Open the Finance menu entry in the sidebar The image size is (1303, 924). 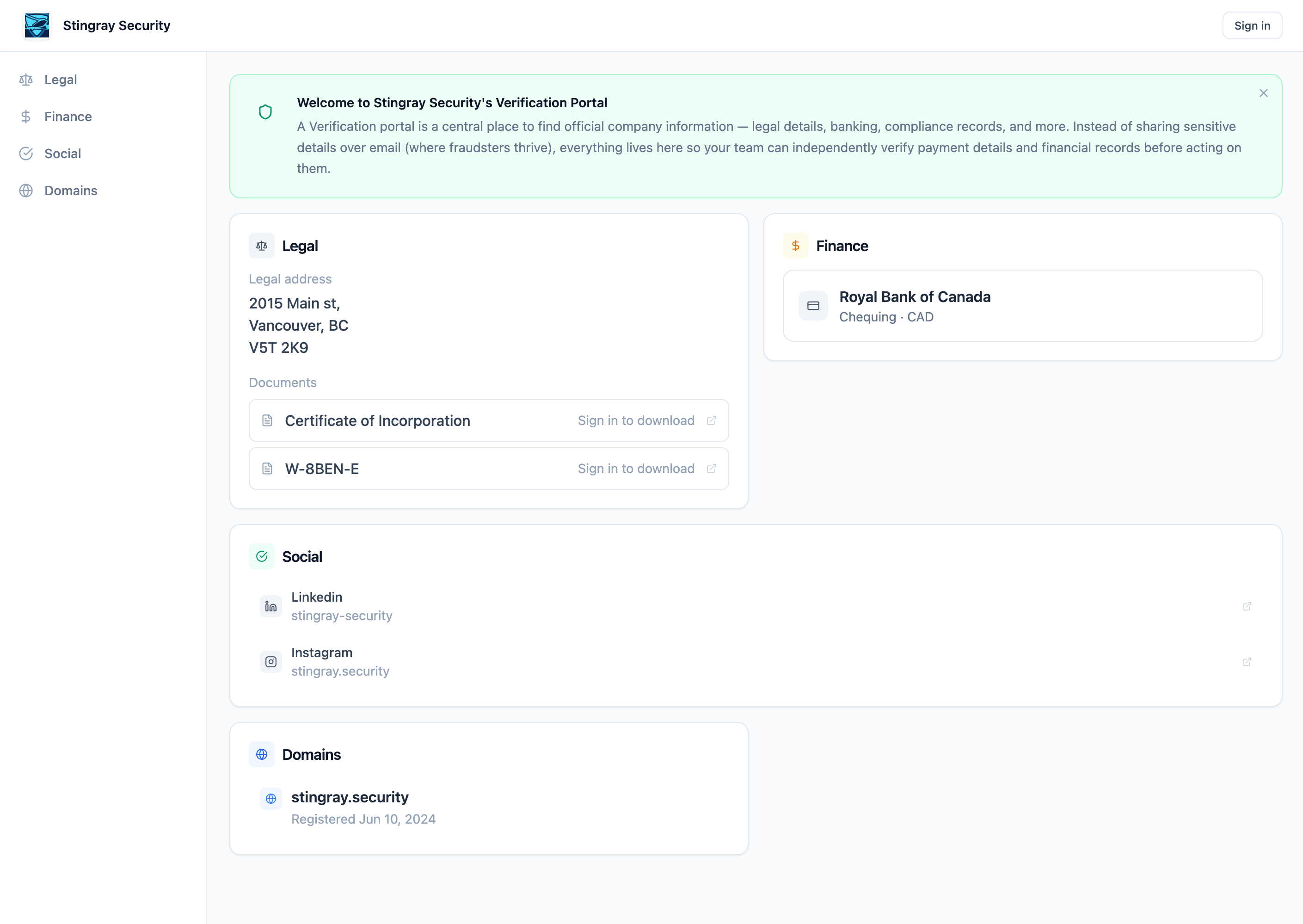click(x=68, y=117)
